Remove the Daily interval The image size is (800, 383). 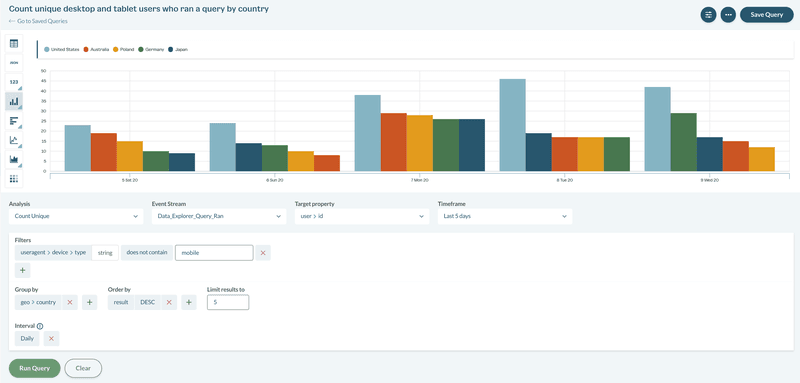point(51,339)
